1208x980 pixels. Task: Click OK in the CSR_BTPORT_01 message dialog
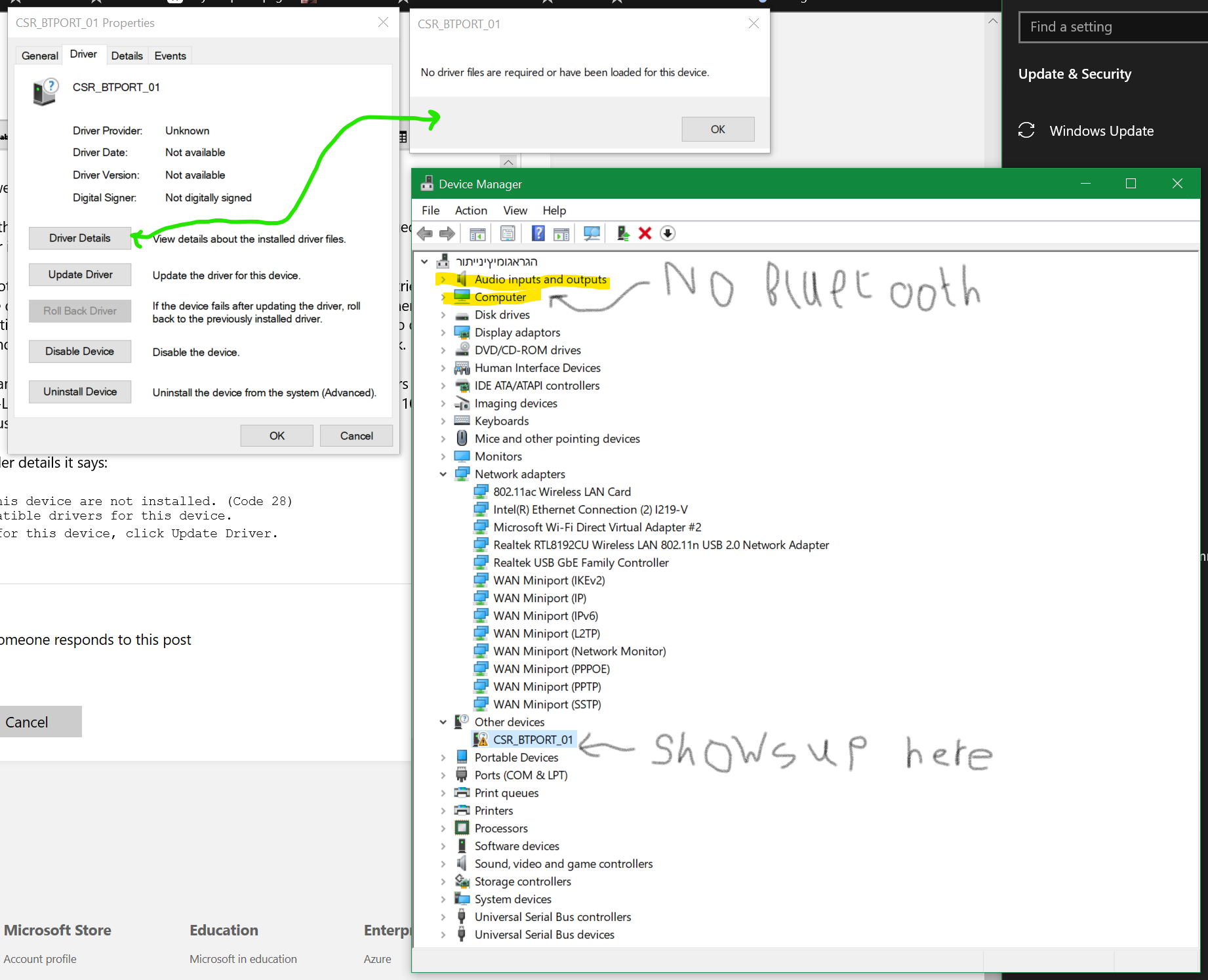pos(718,129)
